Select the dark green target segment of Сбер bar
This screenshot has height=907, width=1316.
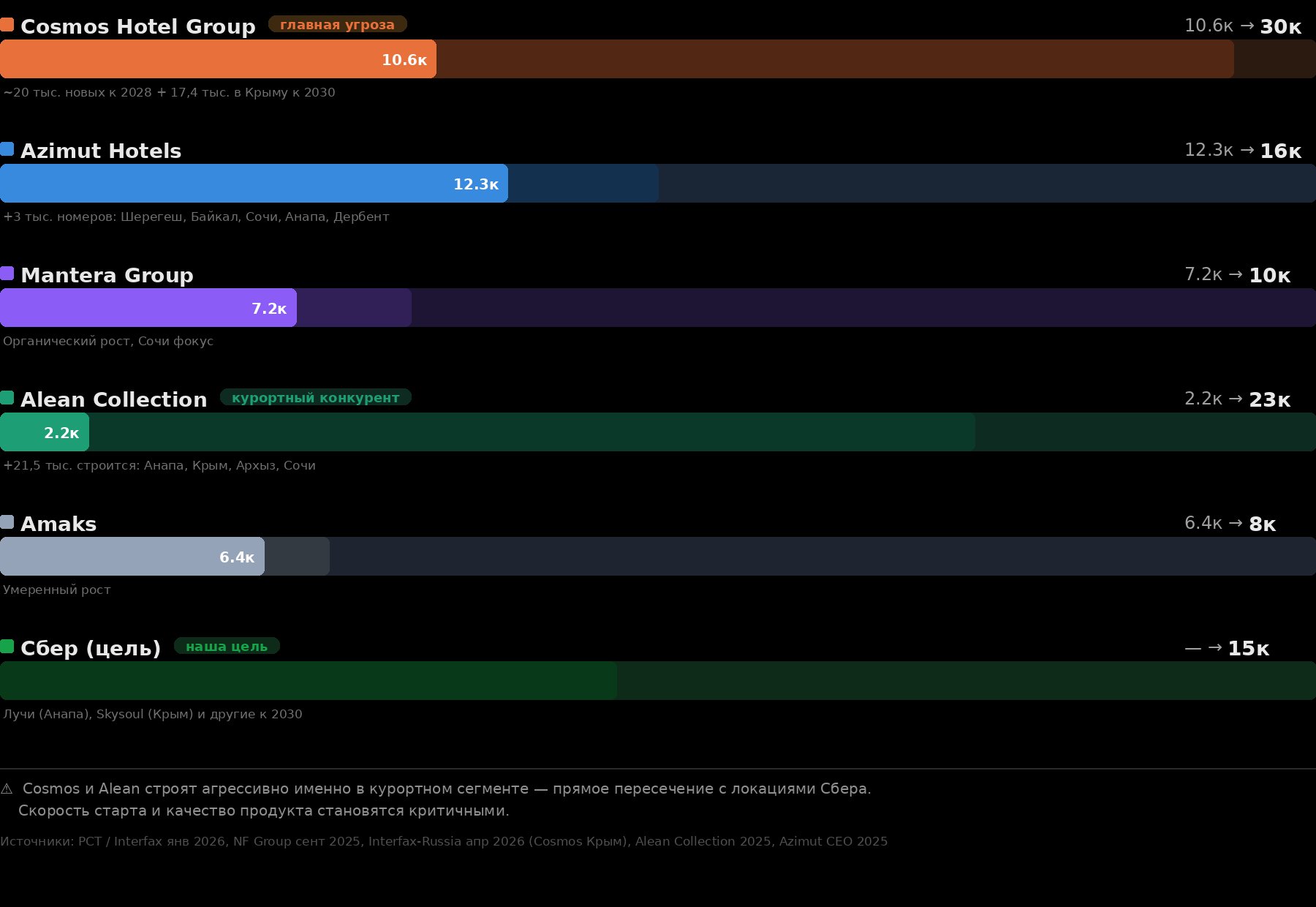tap(309, 681)
